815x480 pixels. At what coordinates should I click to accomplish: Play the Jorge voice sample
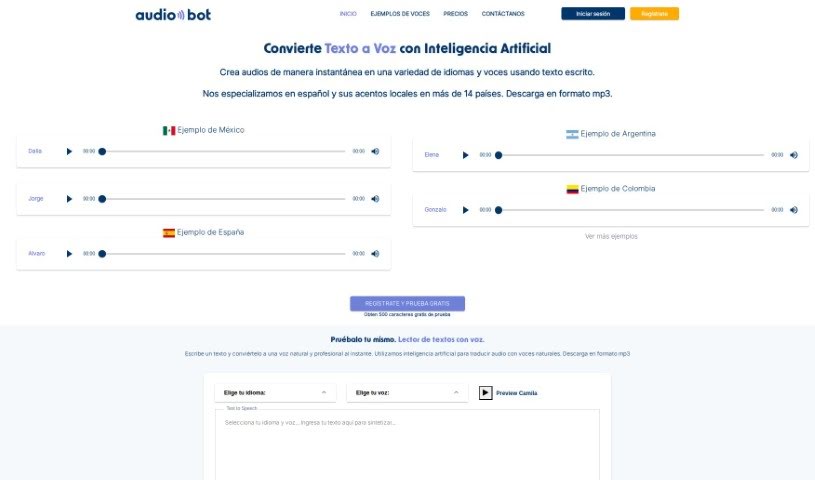pos(69,199)
